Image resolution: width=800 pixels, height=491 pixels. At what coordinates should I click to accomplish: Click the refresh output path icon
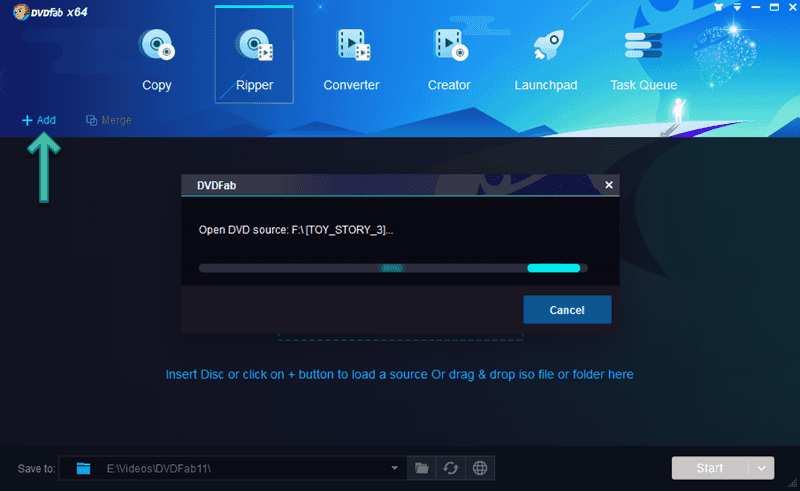click(451, 468)
